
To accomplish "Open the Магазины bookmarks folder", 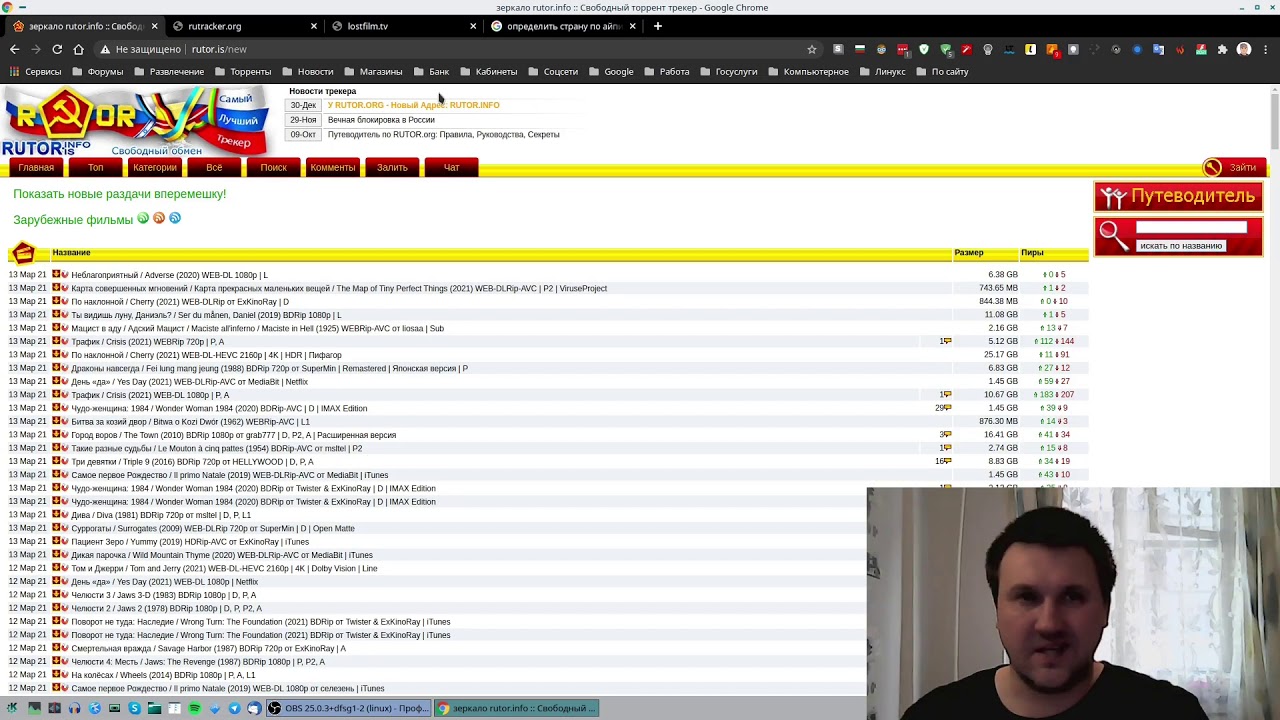I will point(372,72).
